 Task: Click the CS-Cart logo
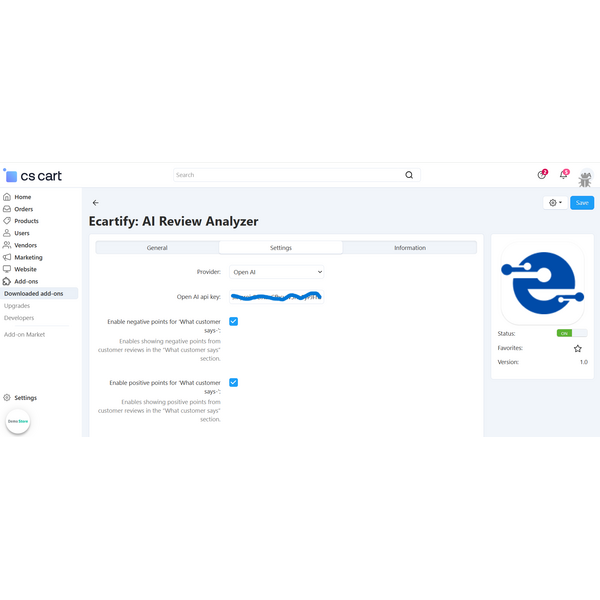point(33,176)
